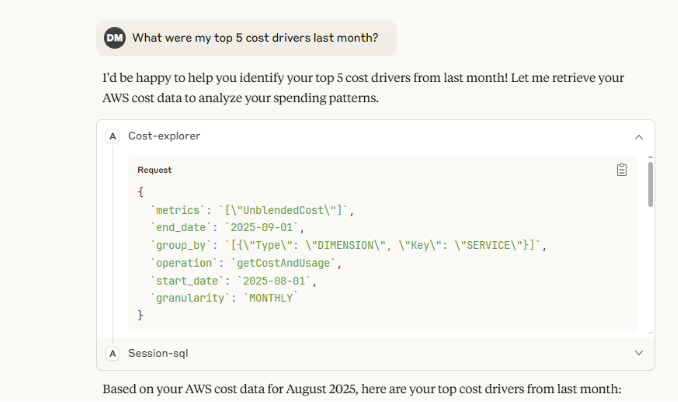Click the Cost-explorer tool icon
678x402 pixels.
(x=113, y=136)
